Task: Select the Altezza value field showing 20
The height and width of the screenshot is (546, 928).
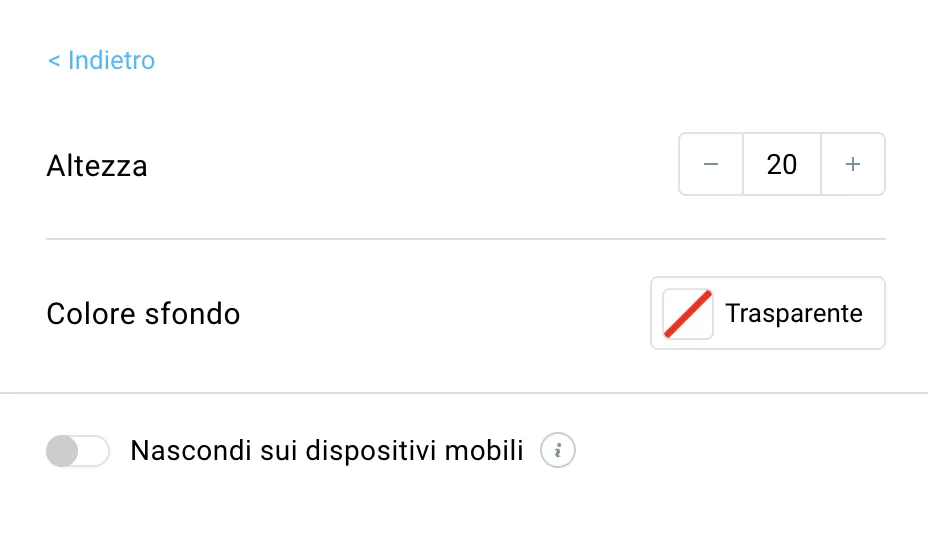Action: coord(782,164)
